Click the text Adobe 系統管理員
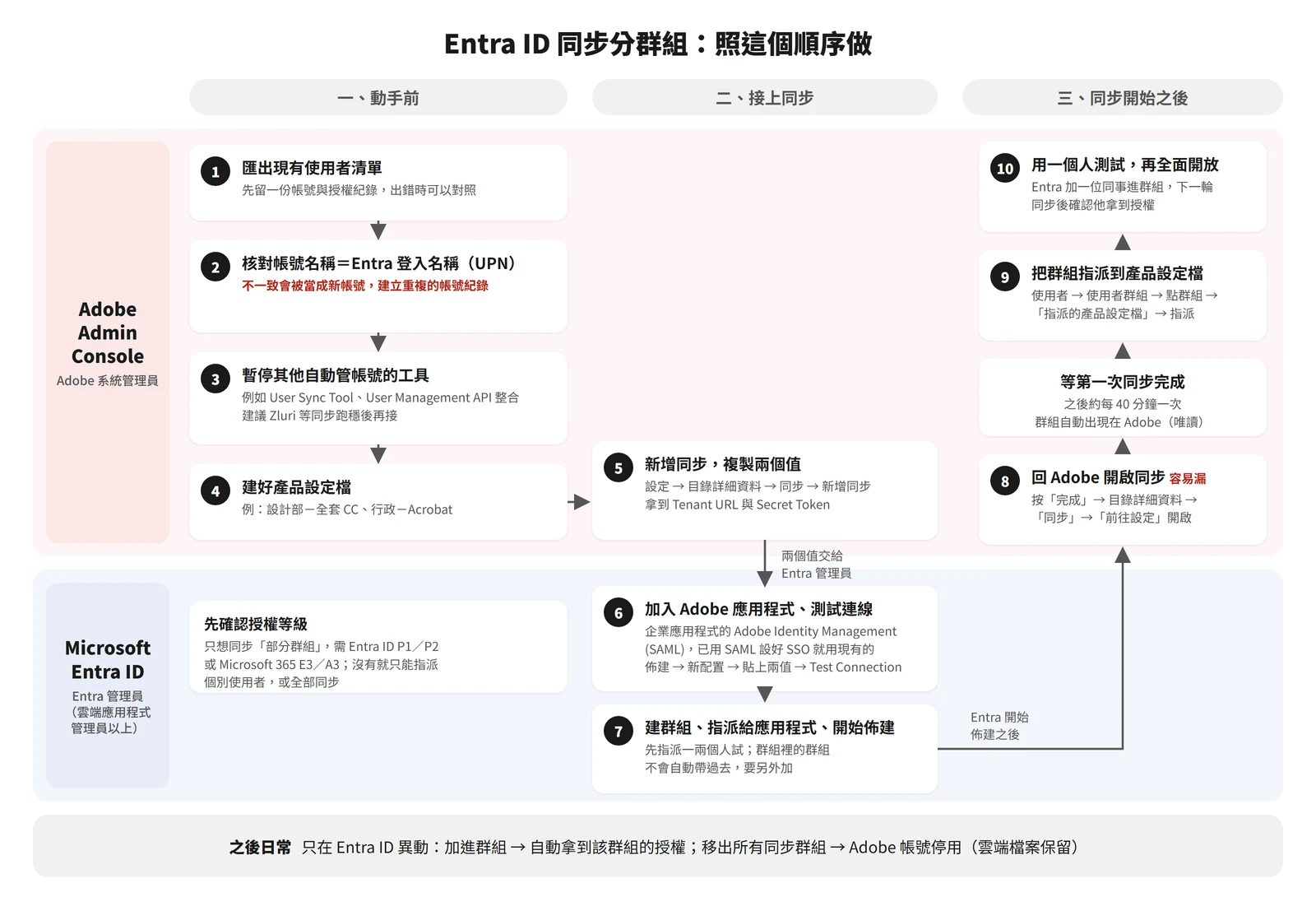The image size is (1316, 897). click(x=108, y=380)
